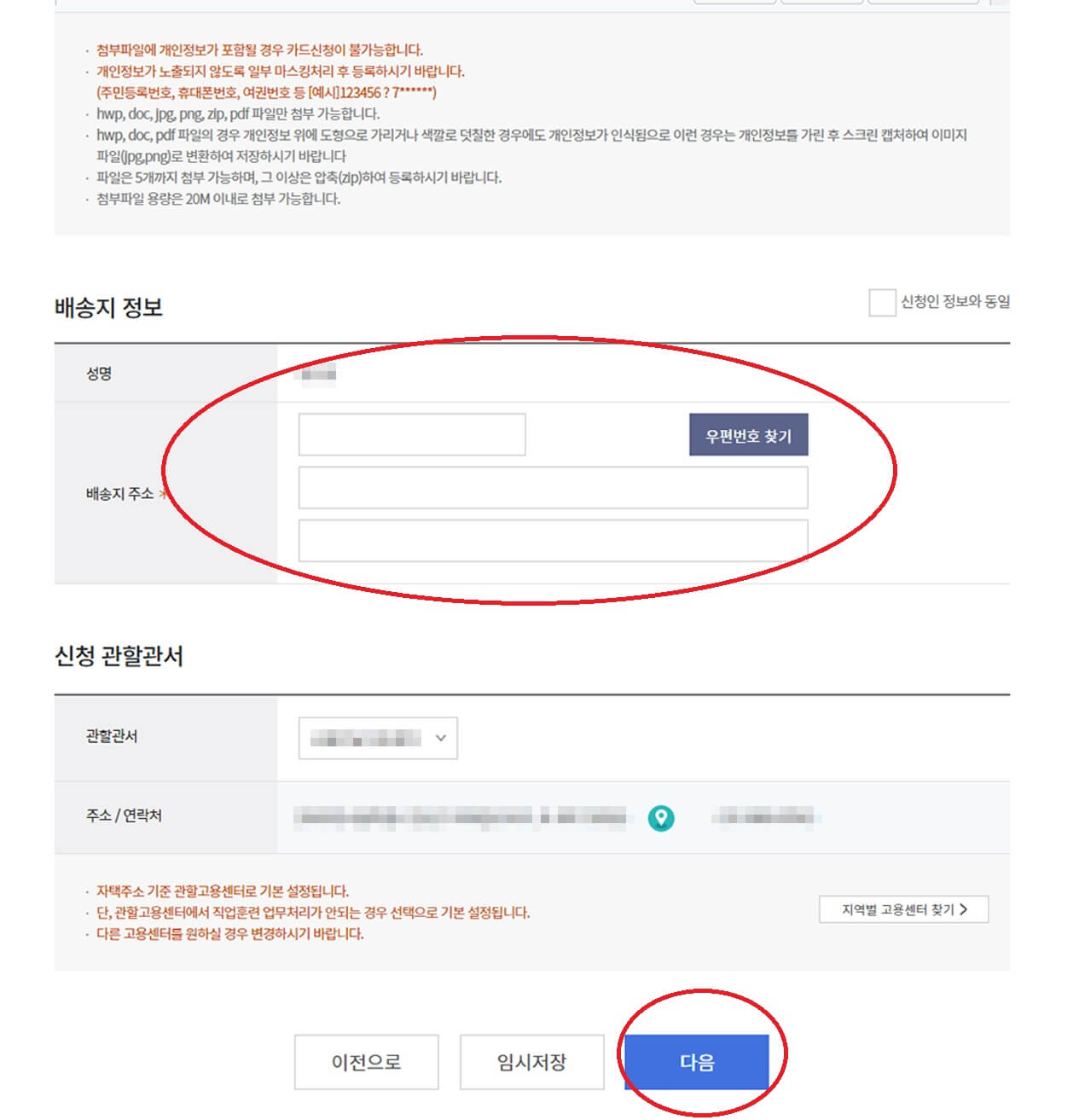Tick the 신청인 정보와 동일 checkbox
The image size is (1079, 1120).
(882, 302)
